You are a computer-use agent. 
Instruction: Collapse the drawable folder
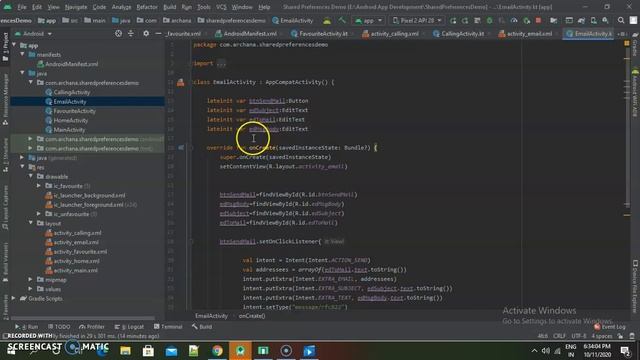[31, 176]
